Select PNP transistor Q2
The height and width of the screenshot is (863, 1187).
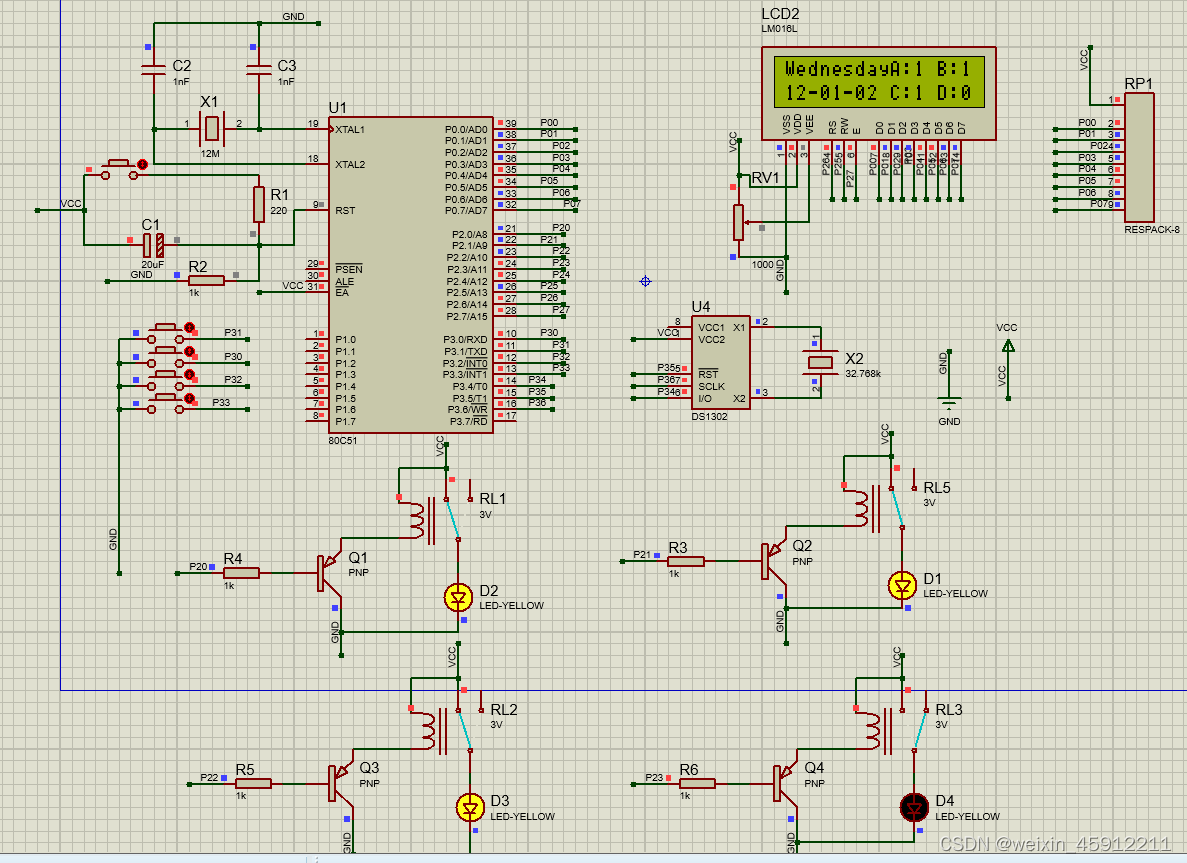point(774,561)
